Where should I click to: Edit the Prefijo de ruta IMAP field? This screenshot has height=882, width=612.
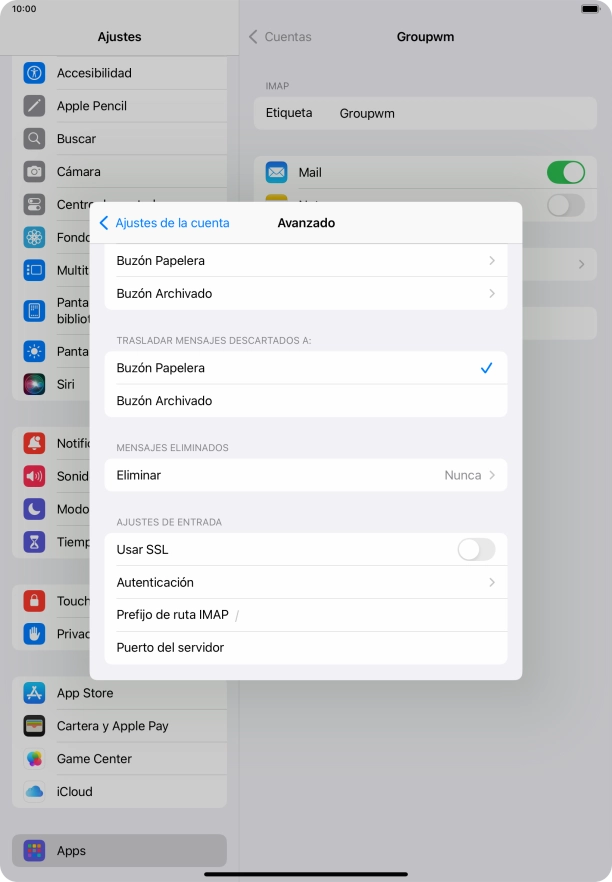click(350, 615)
